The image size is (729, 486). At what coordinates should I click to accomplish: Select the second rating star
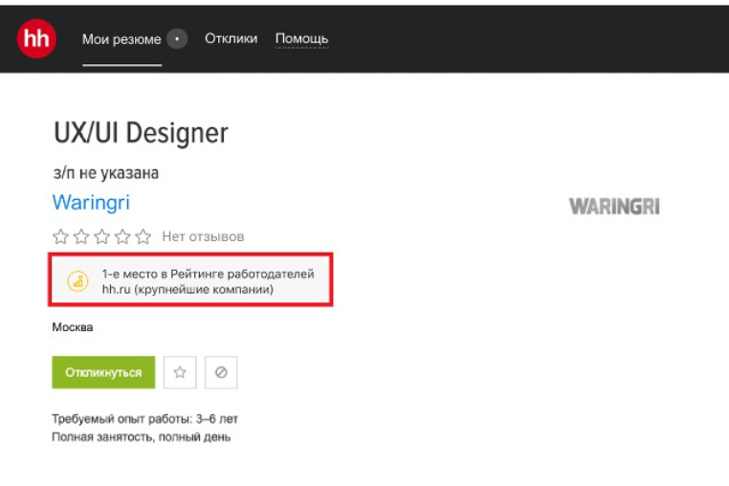[81, 237]
